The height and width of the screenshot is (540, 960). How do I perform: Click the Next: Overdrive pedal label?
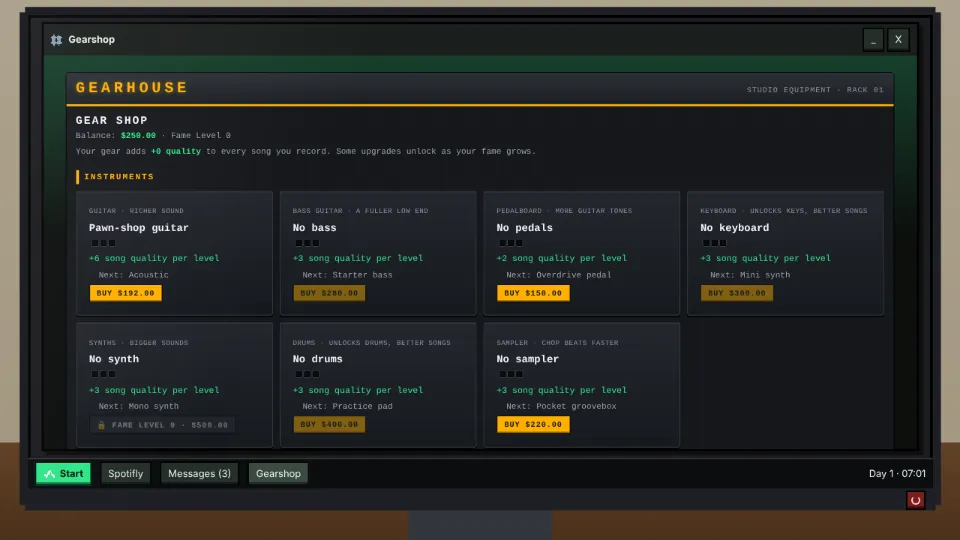pyautogui.click(x=558, y=275)
